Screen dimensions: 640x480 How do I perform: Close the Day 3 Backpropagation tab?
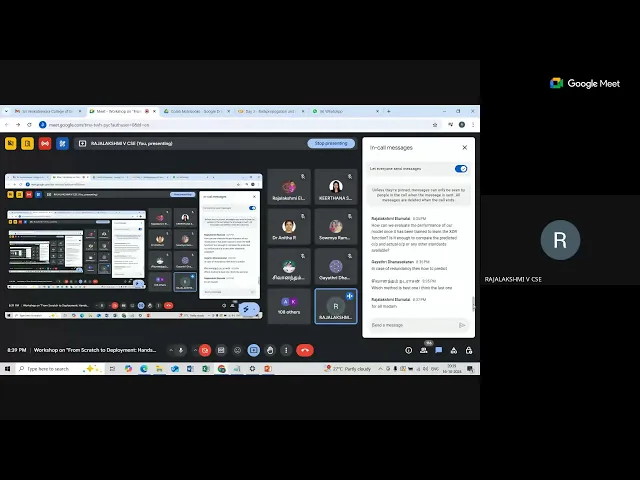tap(302, 111)
